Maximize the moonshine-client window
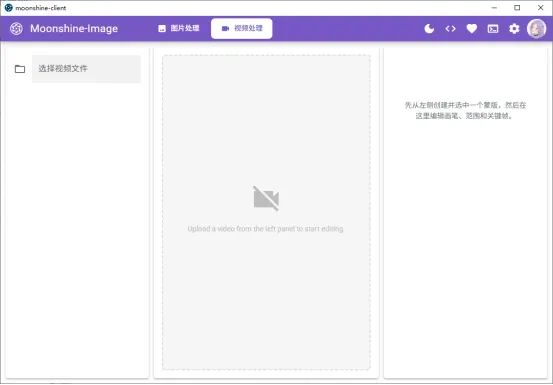The image size is (553, 385). click(517, 8)
